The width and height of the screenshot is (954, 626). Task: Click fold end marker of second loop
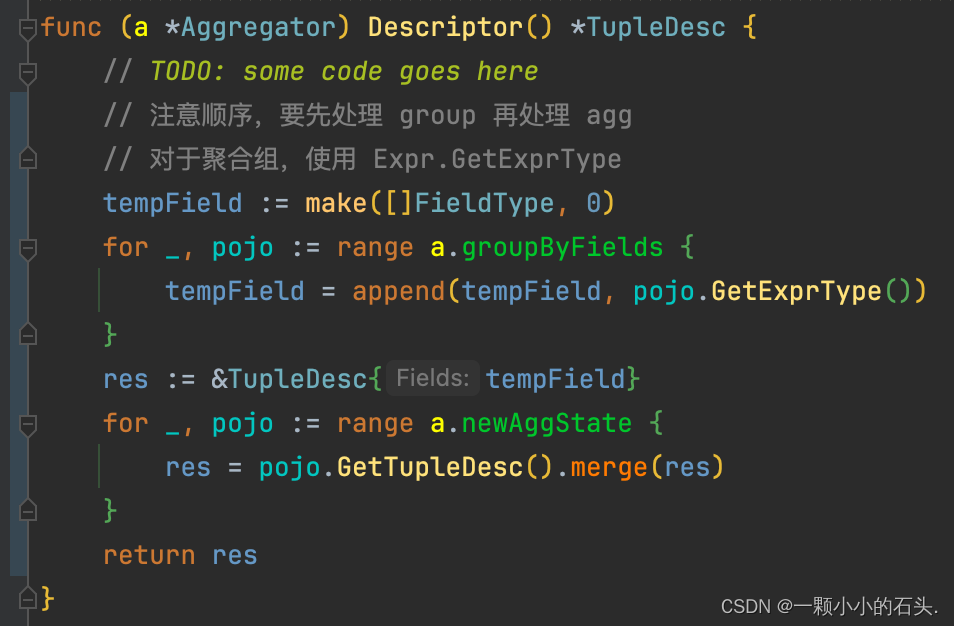[28, 510]
